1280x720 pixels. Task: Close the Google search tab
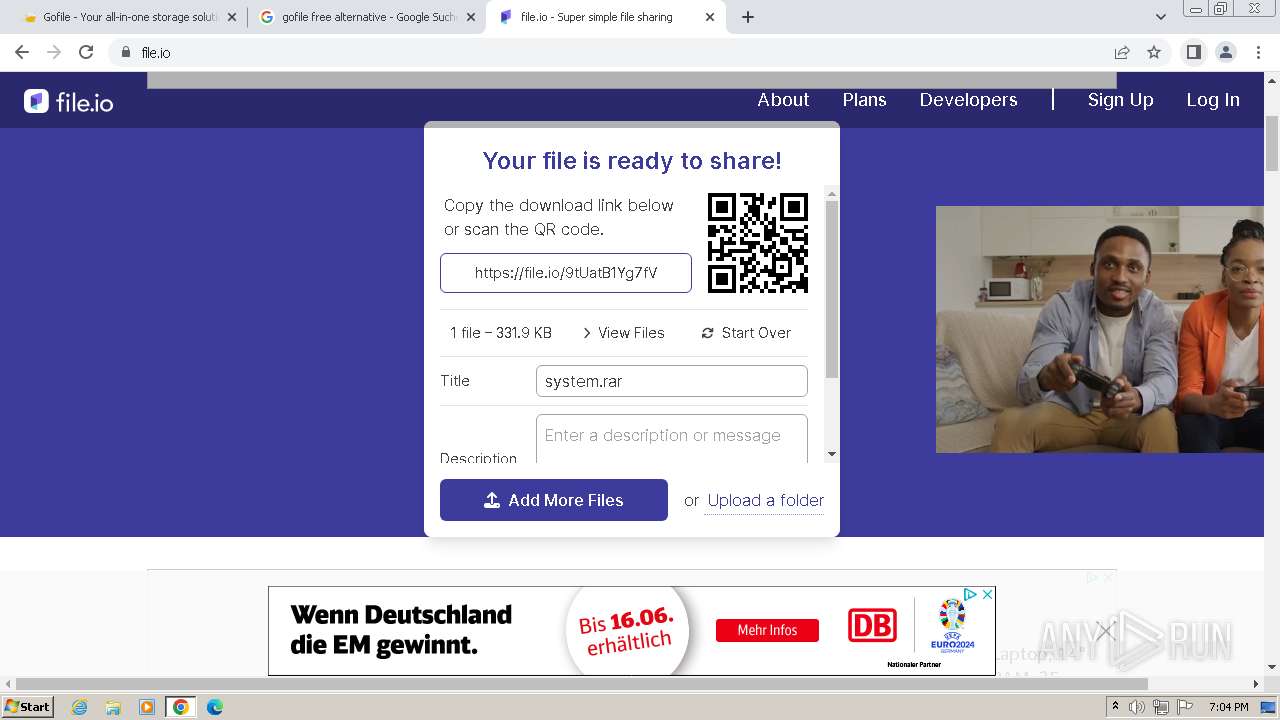(x=471, y=17)
